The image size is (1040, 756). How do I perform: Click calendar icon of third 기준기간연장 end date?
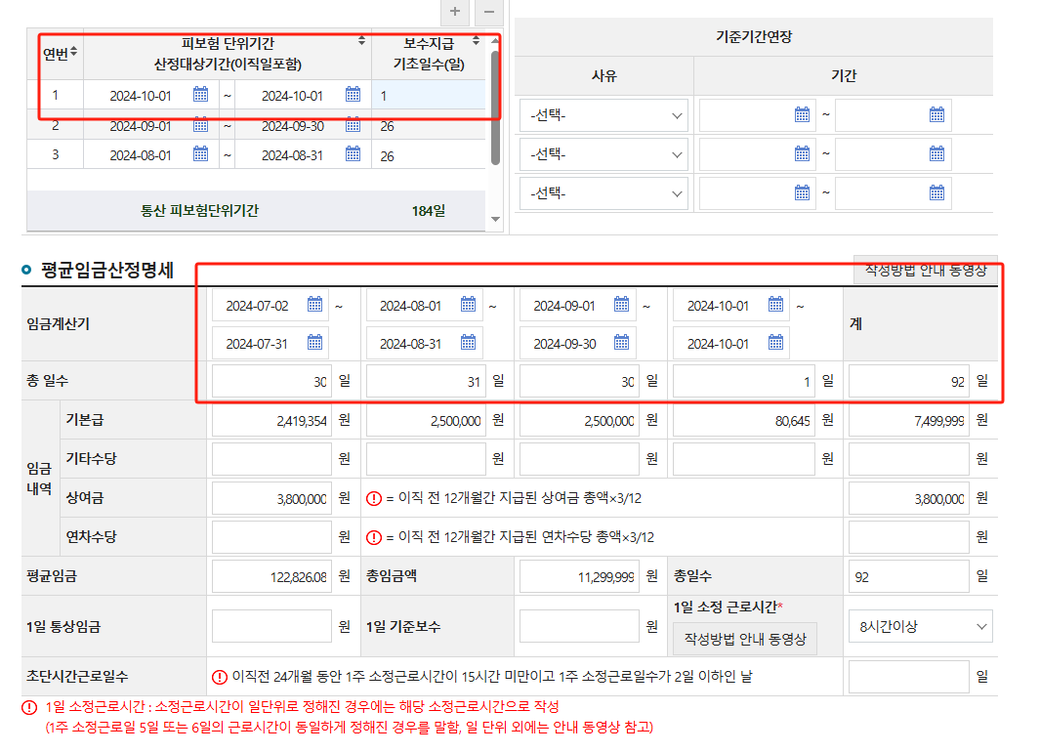(937, 193)
